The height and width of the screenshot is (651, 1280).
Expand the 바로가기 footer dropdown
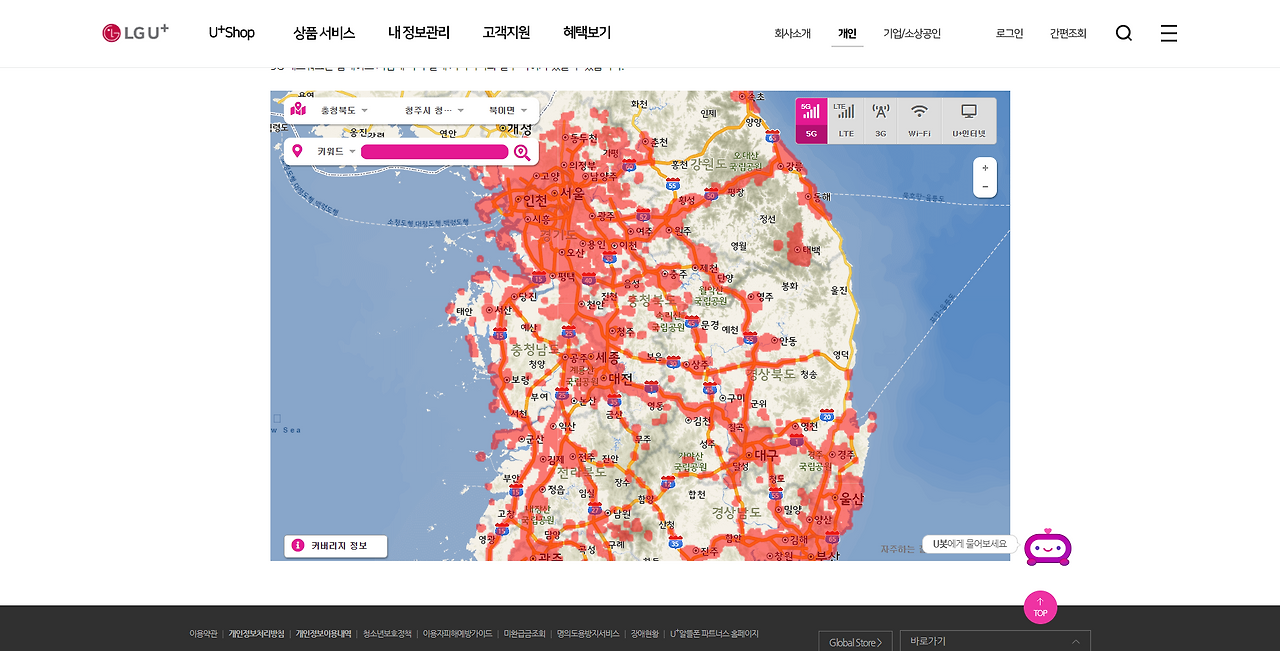point(995,641)
